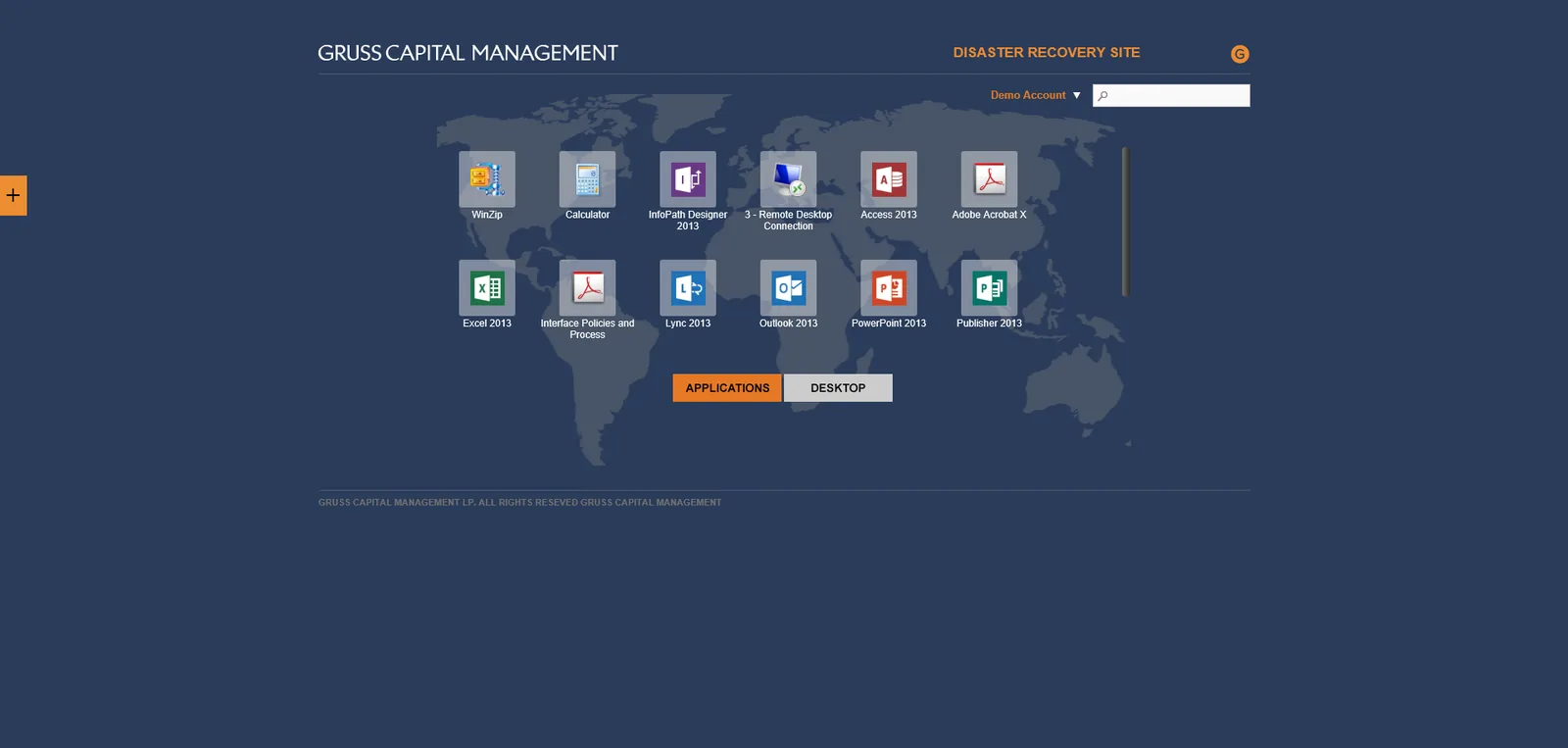
Task: Click the Adobe Acrobat X label text
Action: tap(989, 215)
